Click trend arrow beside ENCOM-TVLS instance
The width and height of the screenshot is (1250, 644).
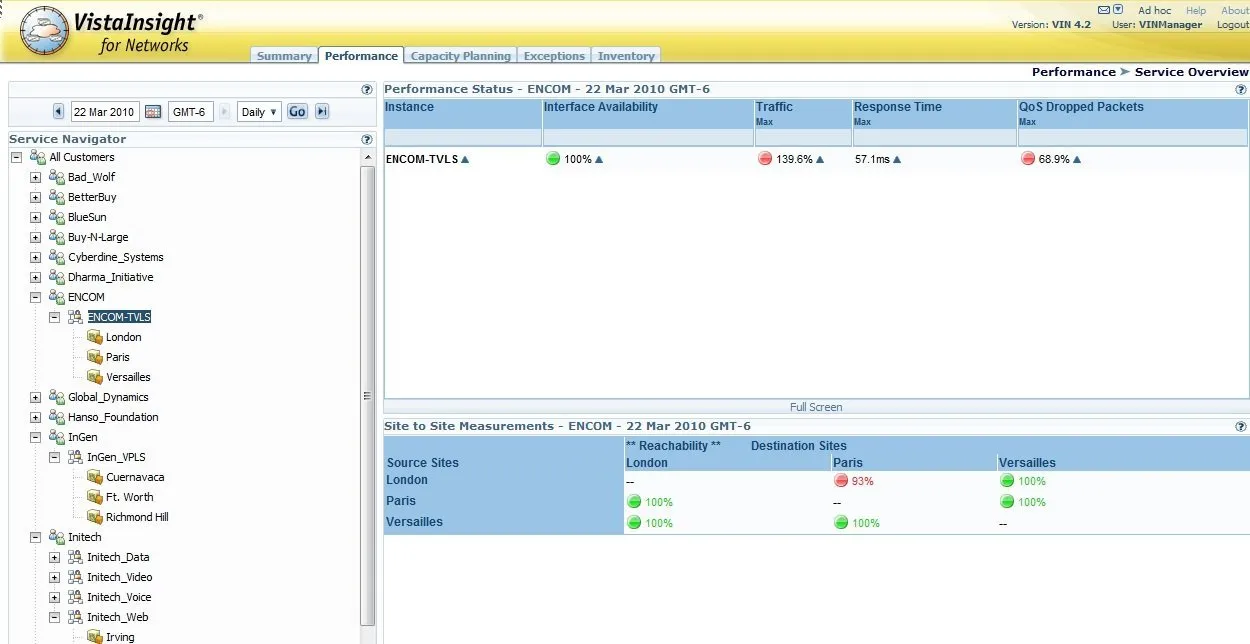(465, 159)
